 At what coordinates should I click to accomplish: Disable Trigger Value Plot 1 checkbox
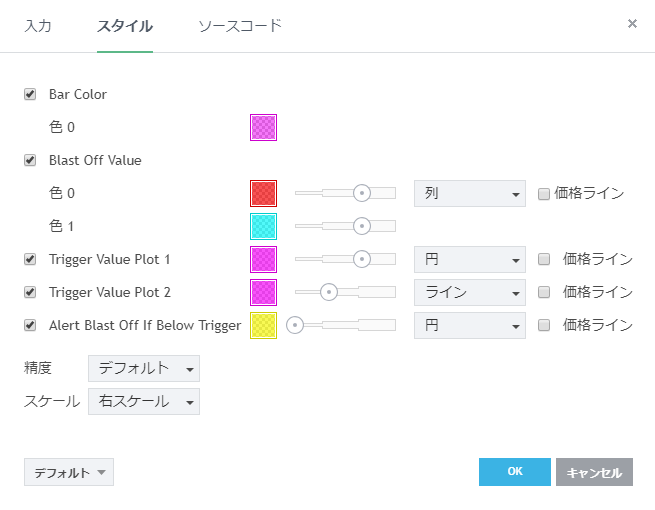30,259
